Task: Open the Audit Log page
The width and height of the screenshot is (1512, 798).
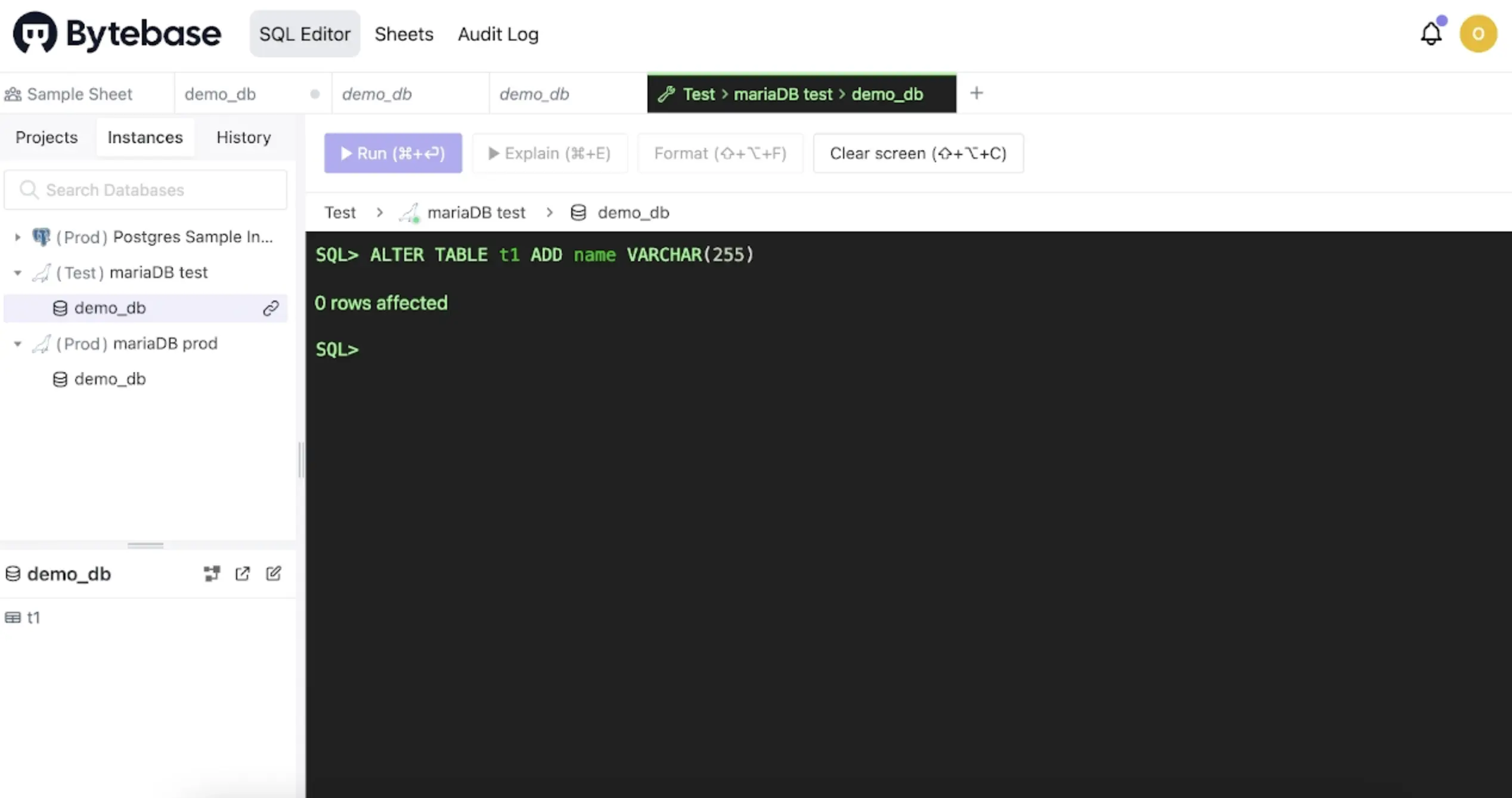Action: [x=498, y=33]
